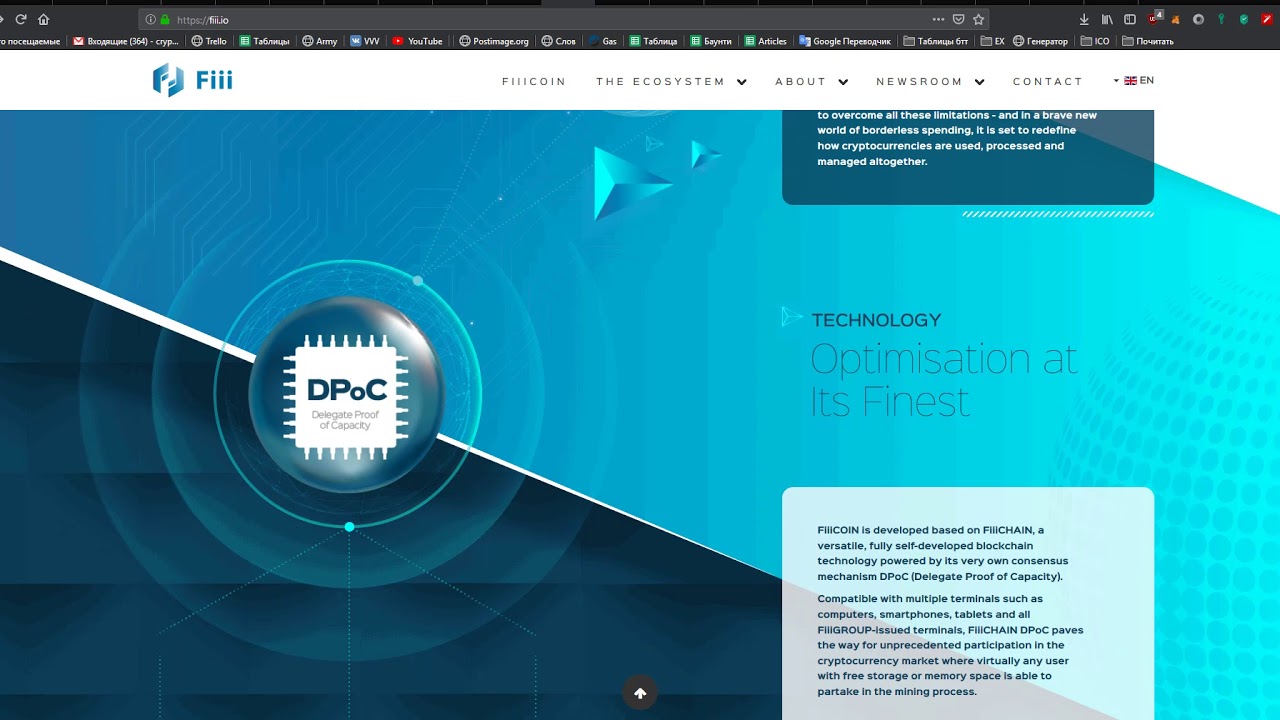Screen dimensions: 1280x720
Task: Expand the Newsroom menu
Action: pos(931,82)
